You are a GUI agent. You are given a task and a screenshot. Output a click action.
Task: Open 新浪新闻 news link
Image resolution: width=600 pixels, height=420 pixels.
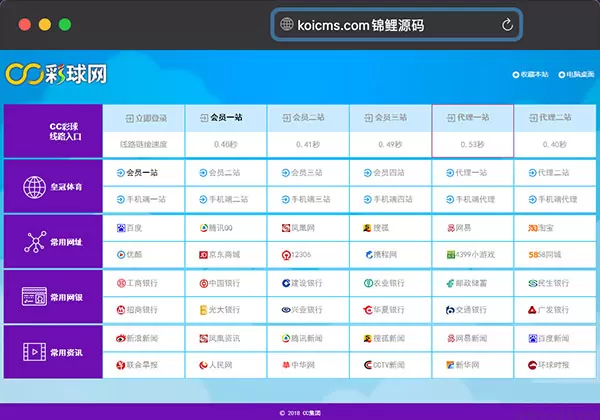tap(141, 338)
